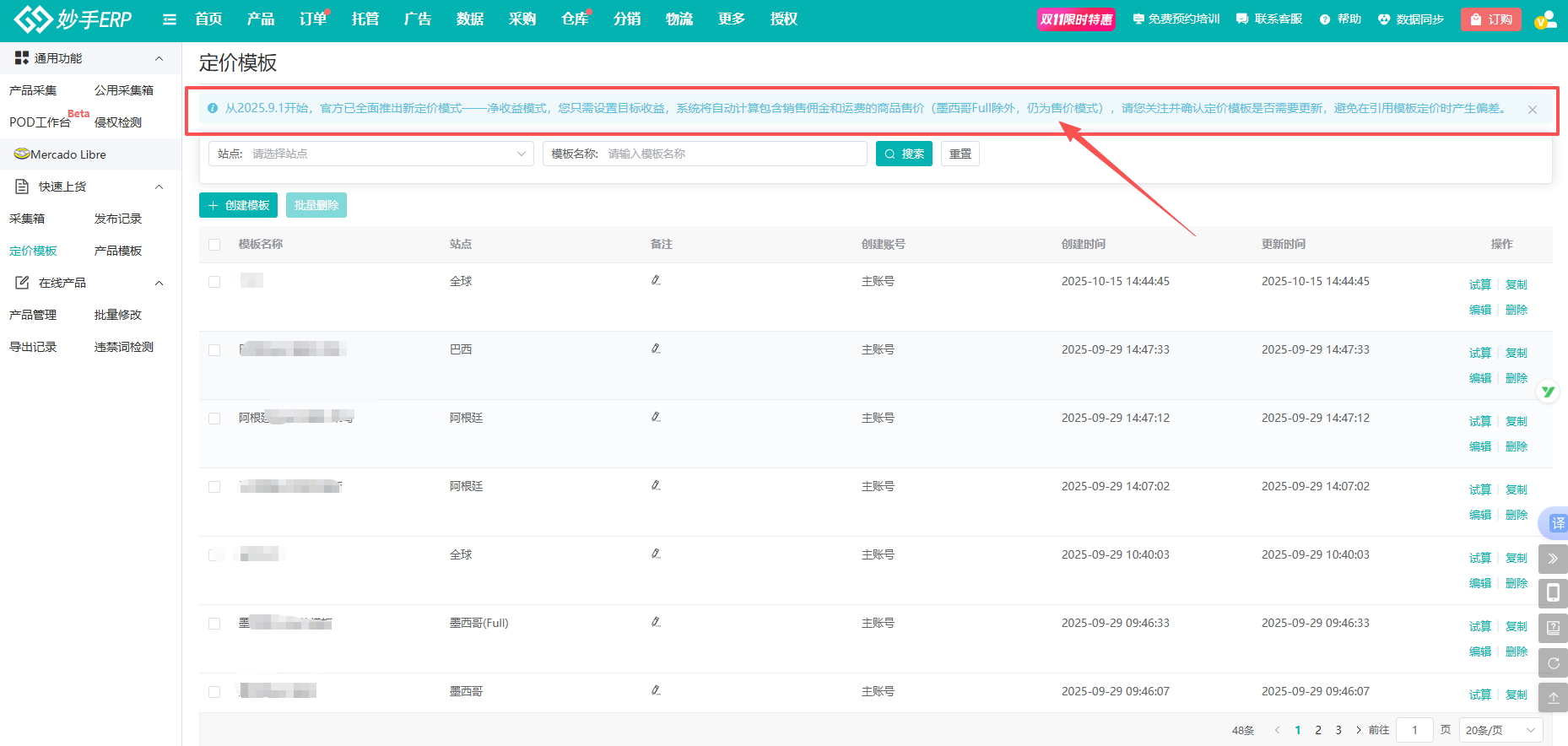Click the hamburger menu collapse icon
The width and height of the screenshot is (1568, 746).
coord(170,19)
